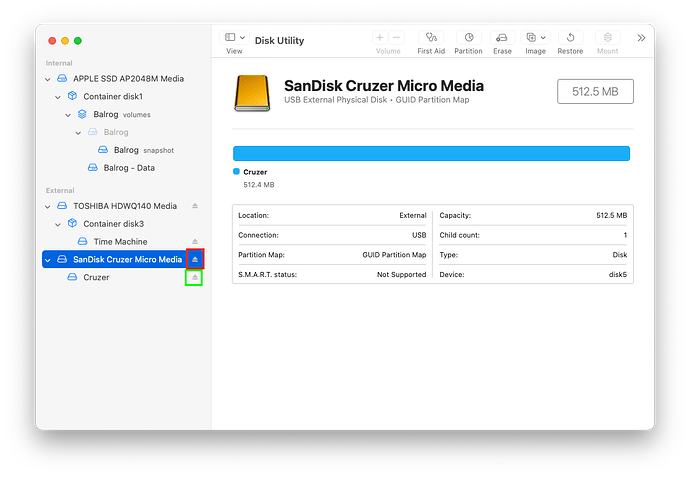Click the 512.5 MB capacity box
Image resolution: width=690 pixels, height=477 pixels.
(595, 92)
